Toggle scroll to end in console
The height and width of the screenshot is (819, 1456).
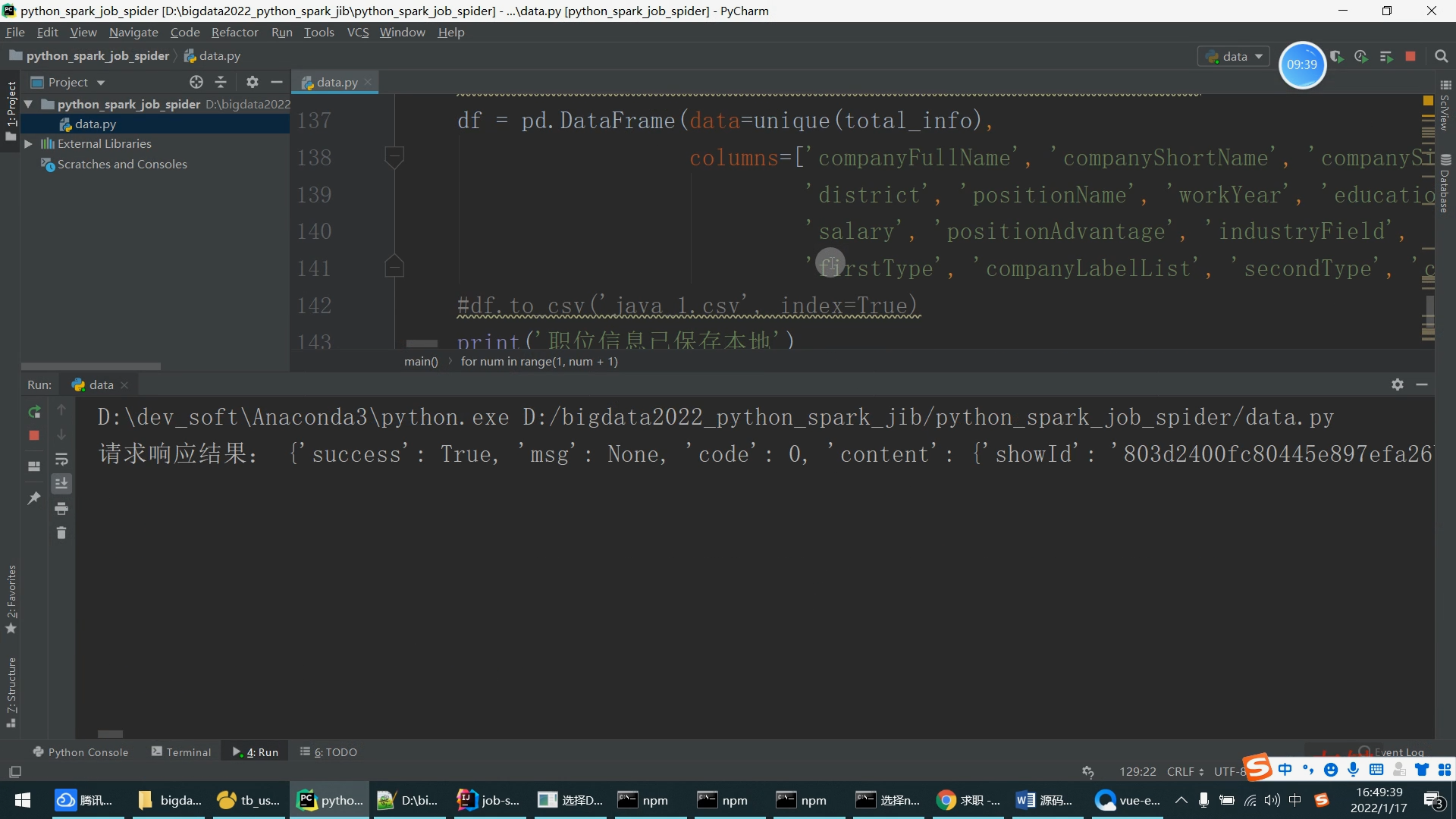point(61,484)
